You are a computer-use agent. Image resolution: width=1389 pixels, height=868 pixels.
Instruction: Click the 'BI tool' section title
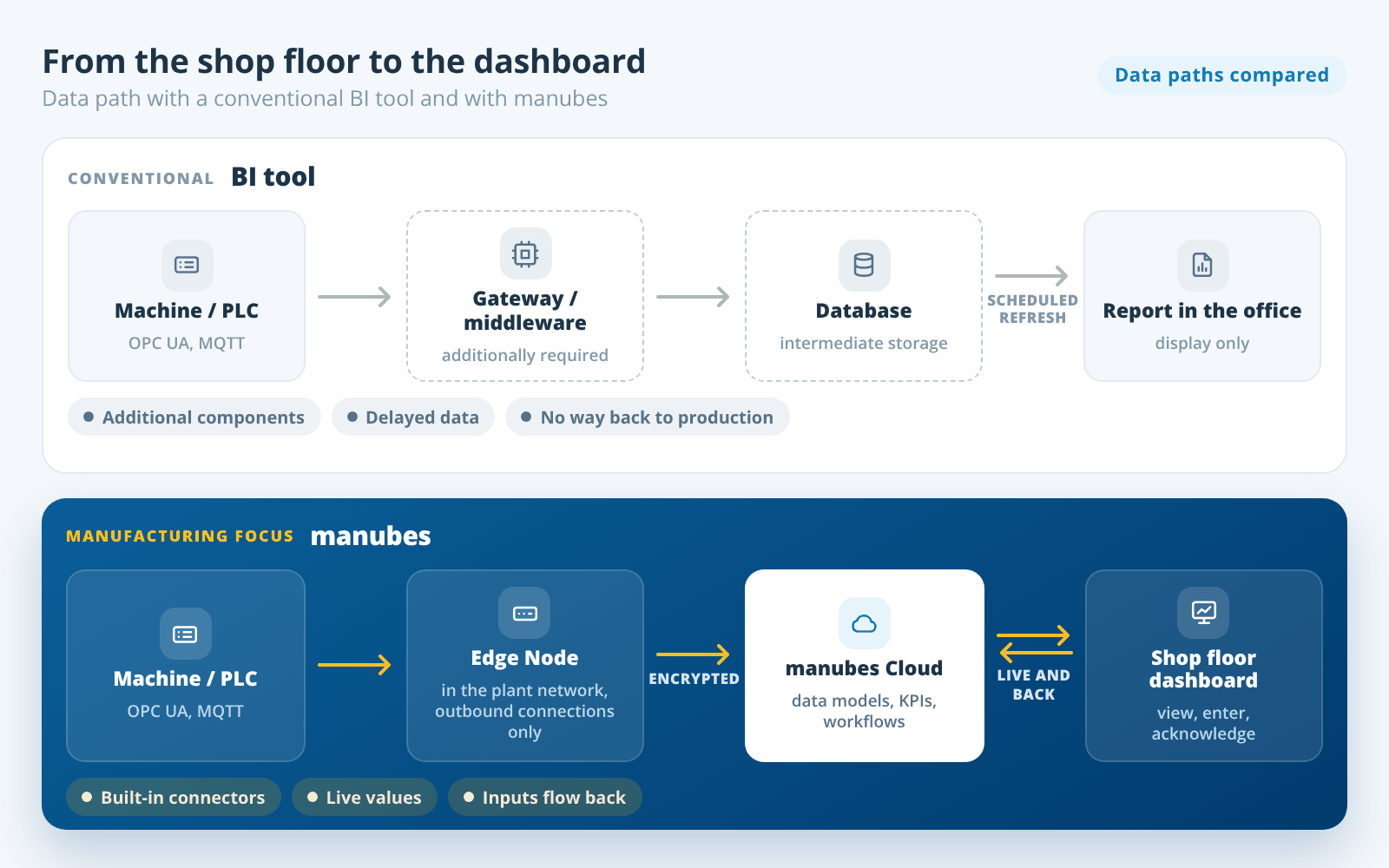pyautogui.click(x=273, y=177)
